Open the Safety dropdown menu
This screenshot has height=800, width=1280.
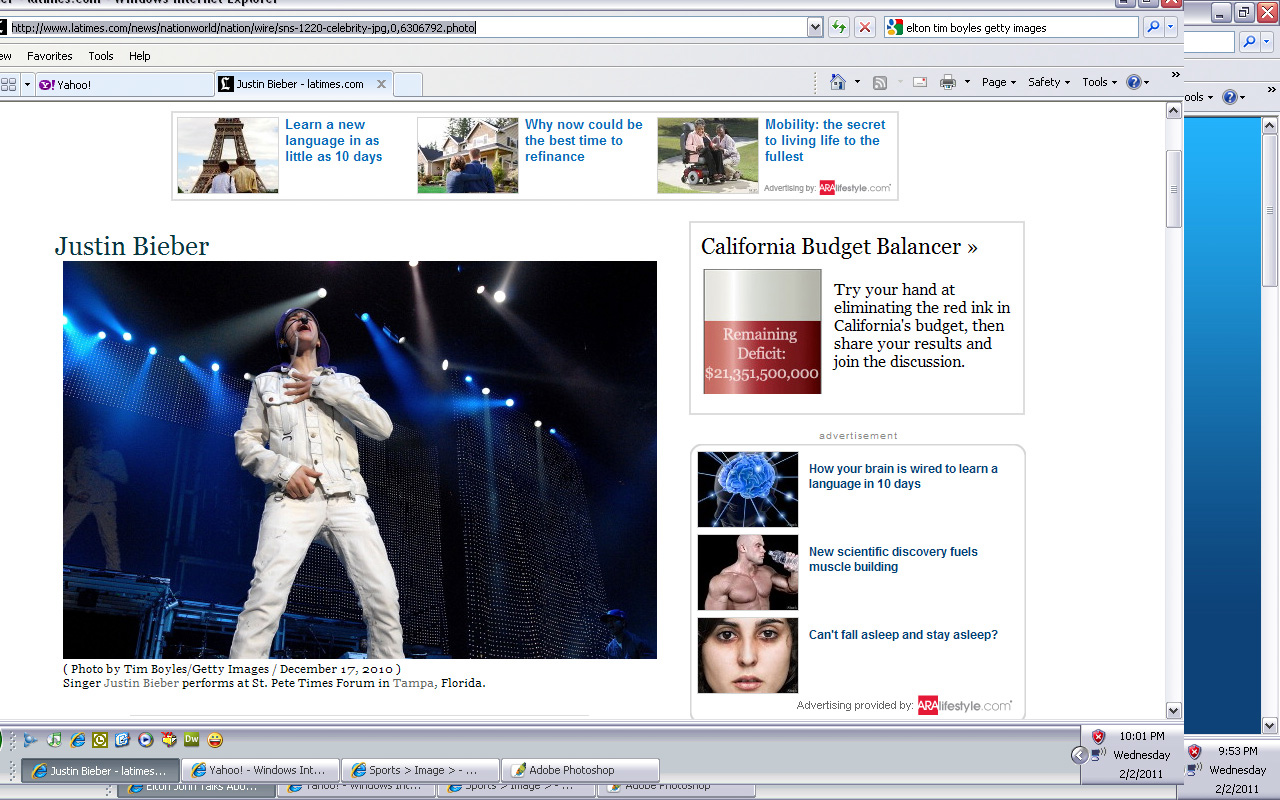(1049, 82)
